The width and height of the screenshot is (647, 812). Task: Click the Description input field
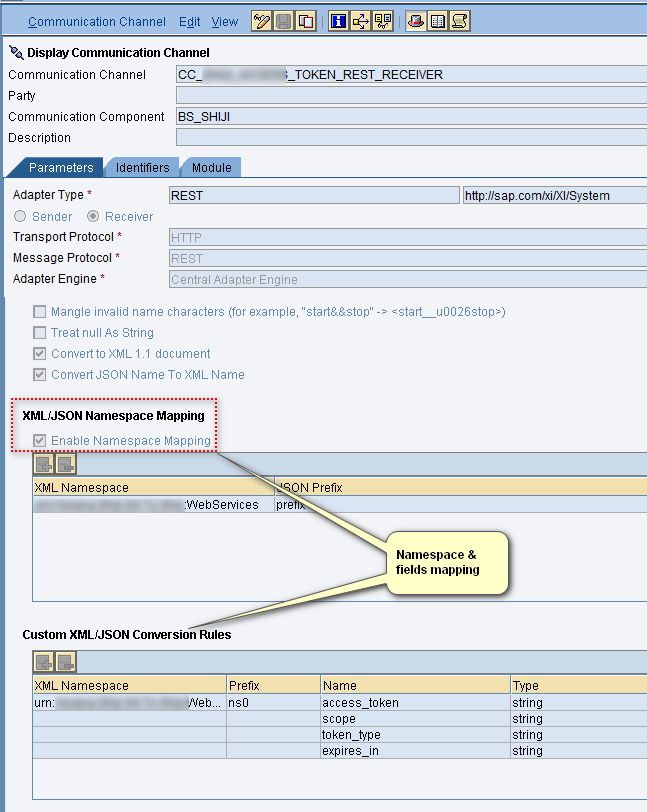(x=410, y=138)
